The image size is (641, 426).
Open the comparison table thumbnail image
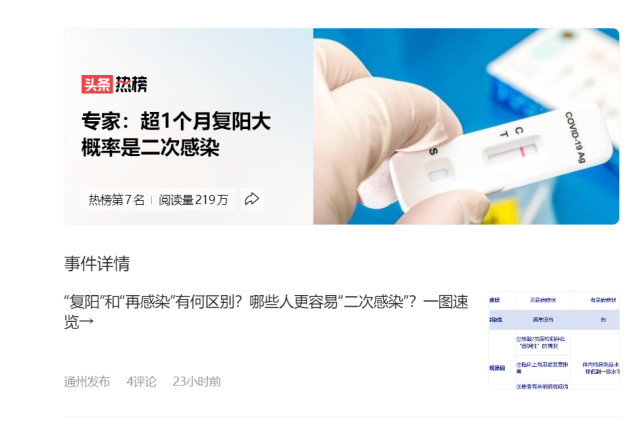[554, 340]
